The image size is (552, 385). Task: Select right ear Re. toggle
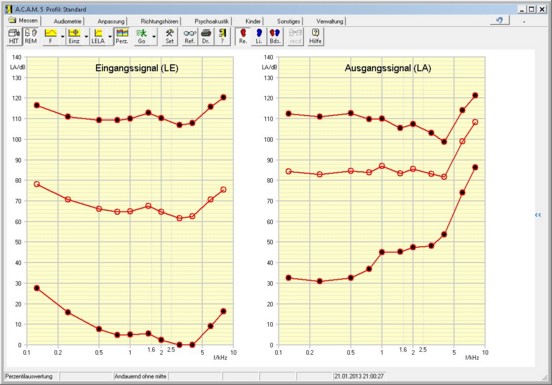click(243, 37)
